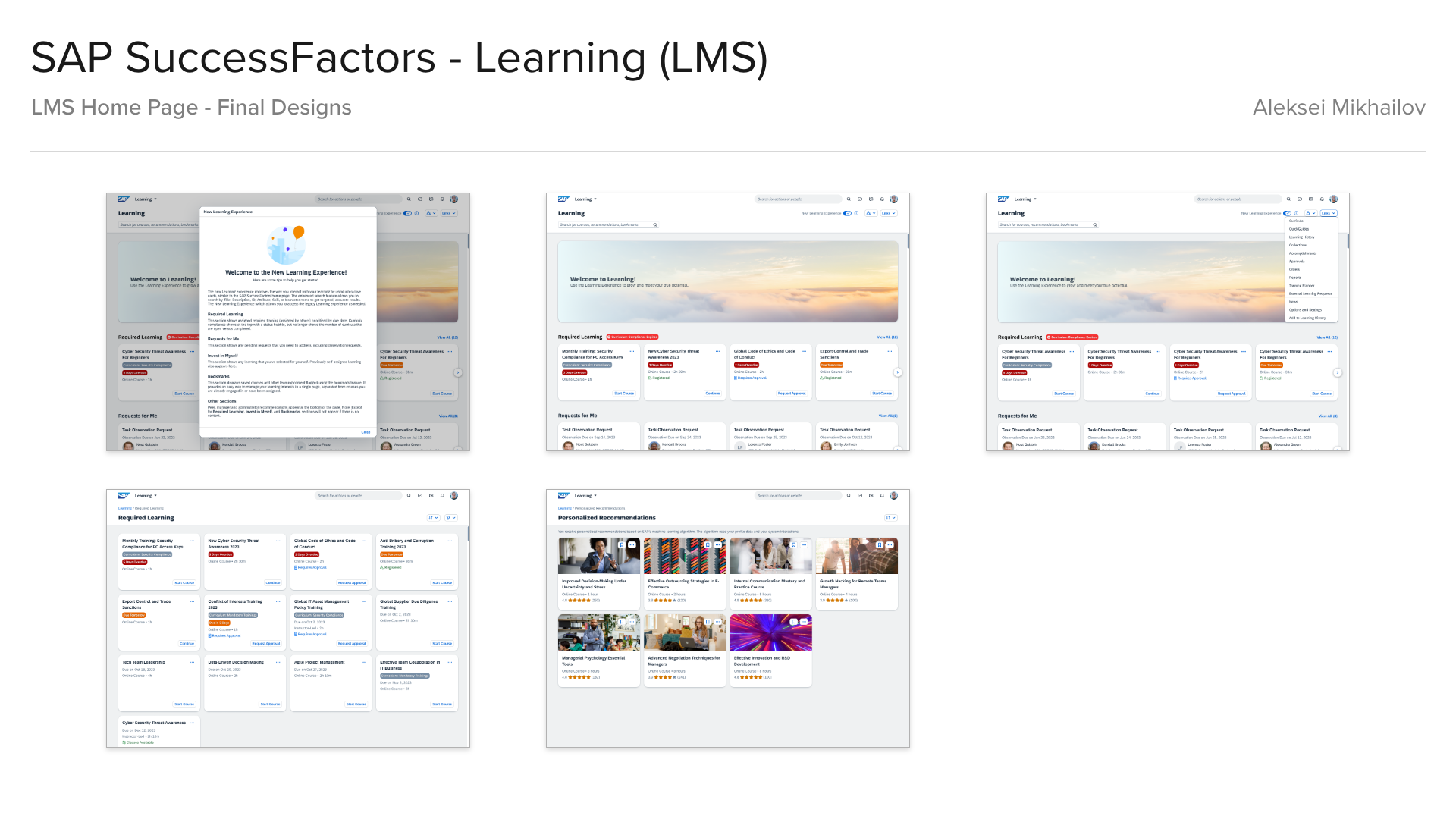This screenshot has height=819, width=1456.
Task: Open more options on Improved Decision-Making card
Action: click(x=632, y=544)
